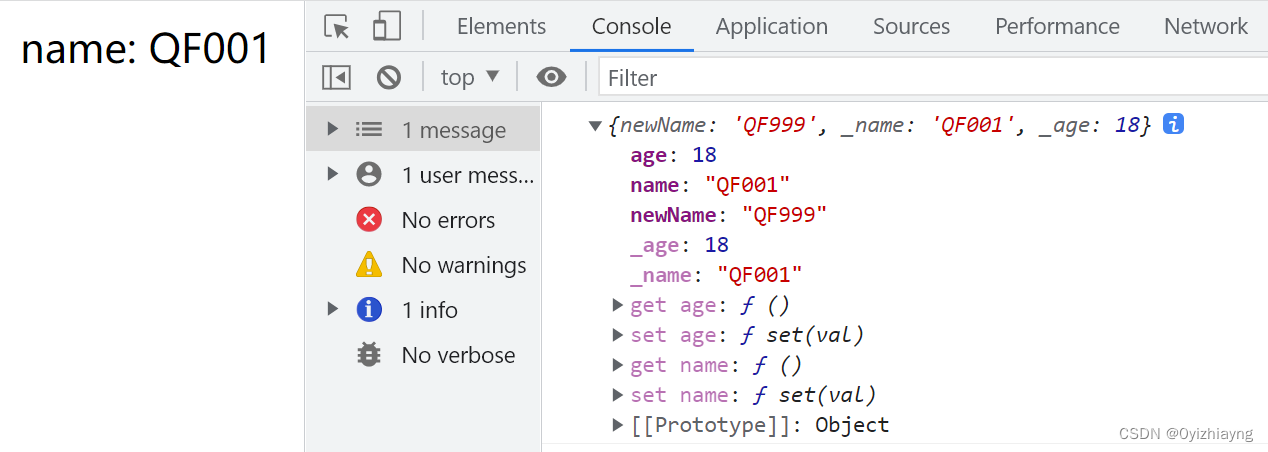Click the page text name: QF001
This screenshot has height=452, width=1268.
(x=147, y=48)
